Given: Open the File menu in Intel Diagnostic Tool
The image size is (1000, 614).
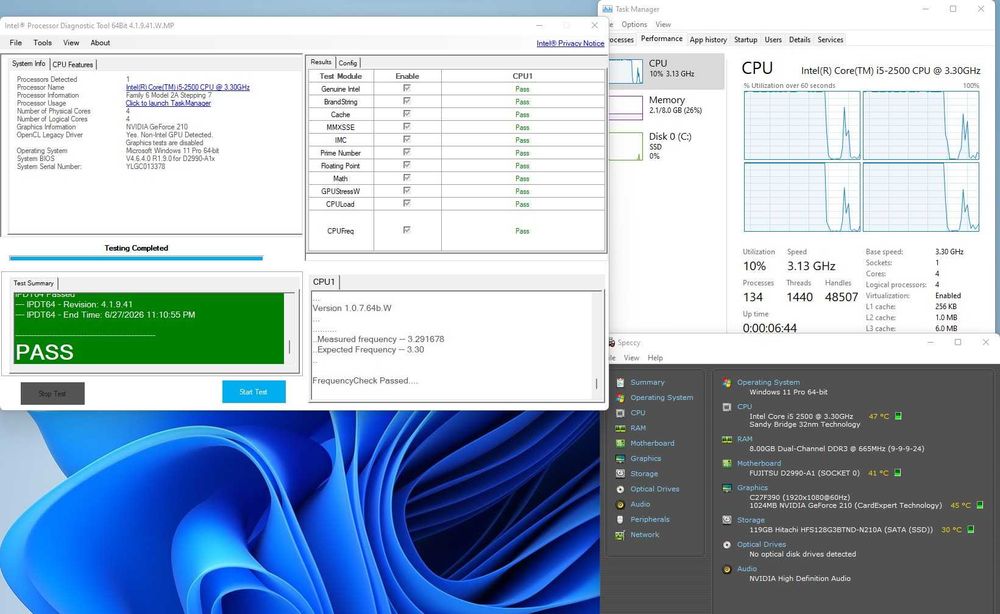Looking at the screenshot, I should pos(16,43).
